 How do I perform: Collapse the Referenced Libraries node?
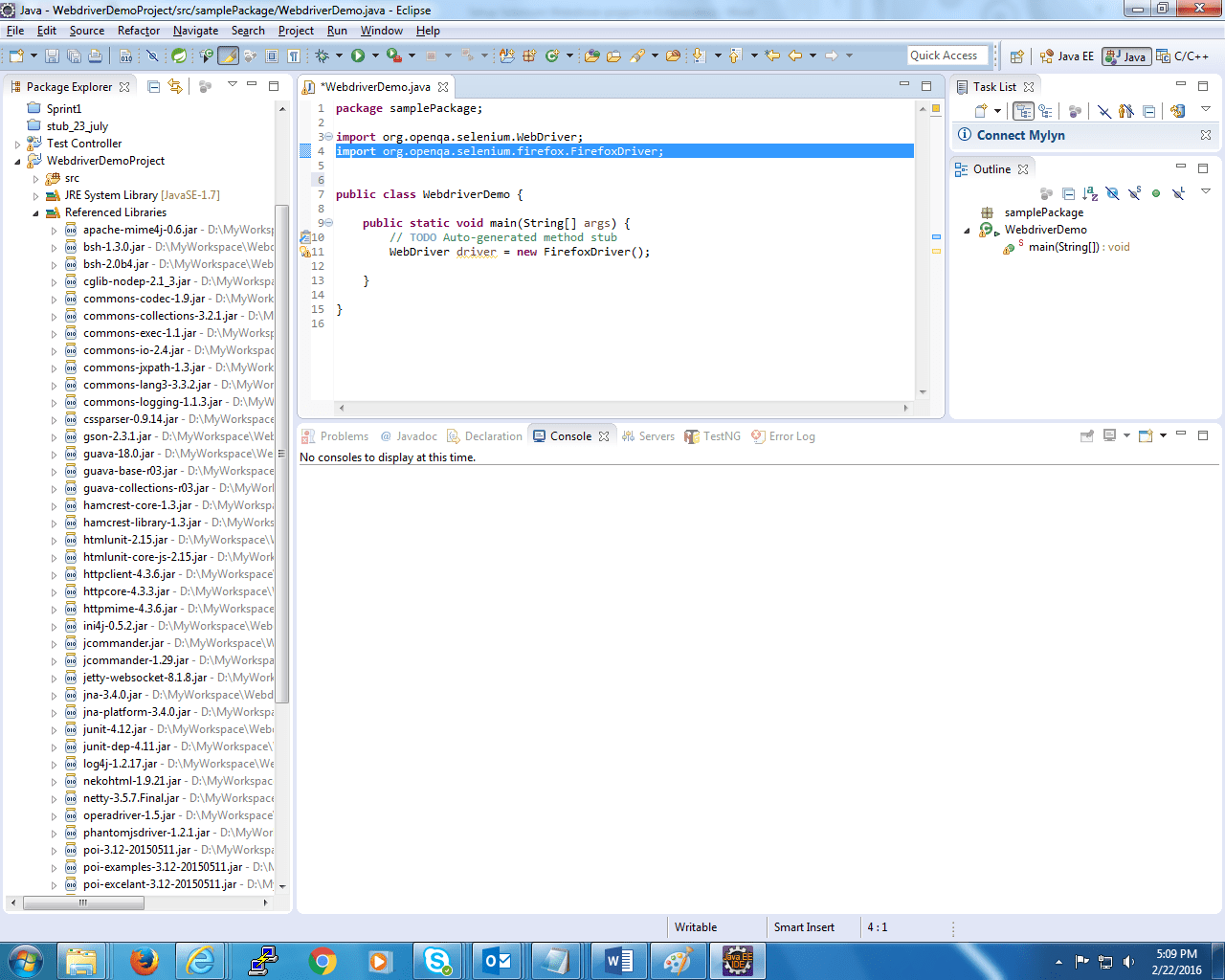pyautogui.click(x=36, y=213)
